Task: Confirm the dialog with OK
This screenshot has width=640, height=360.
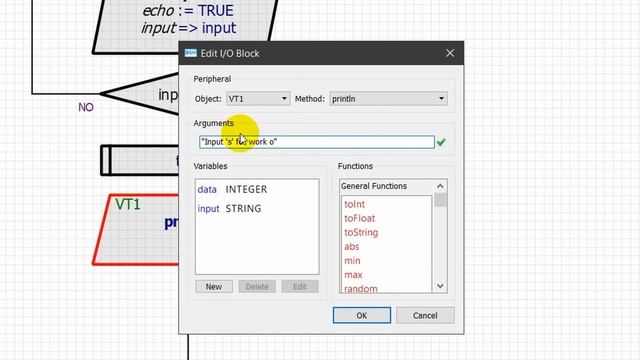Action: (x=362, y=316)
